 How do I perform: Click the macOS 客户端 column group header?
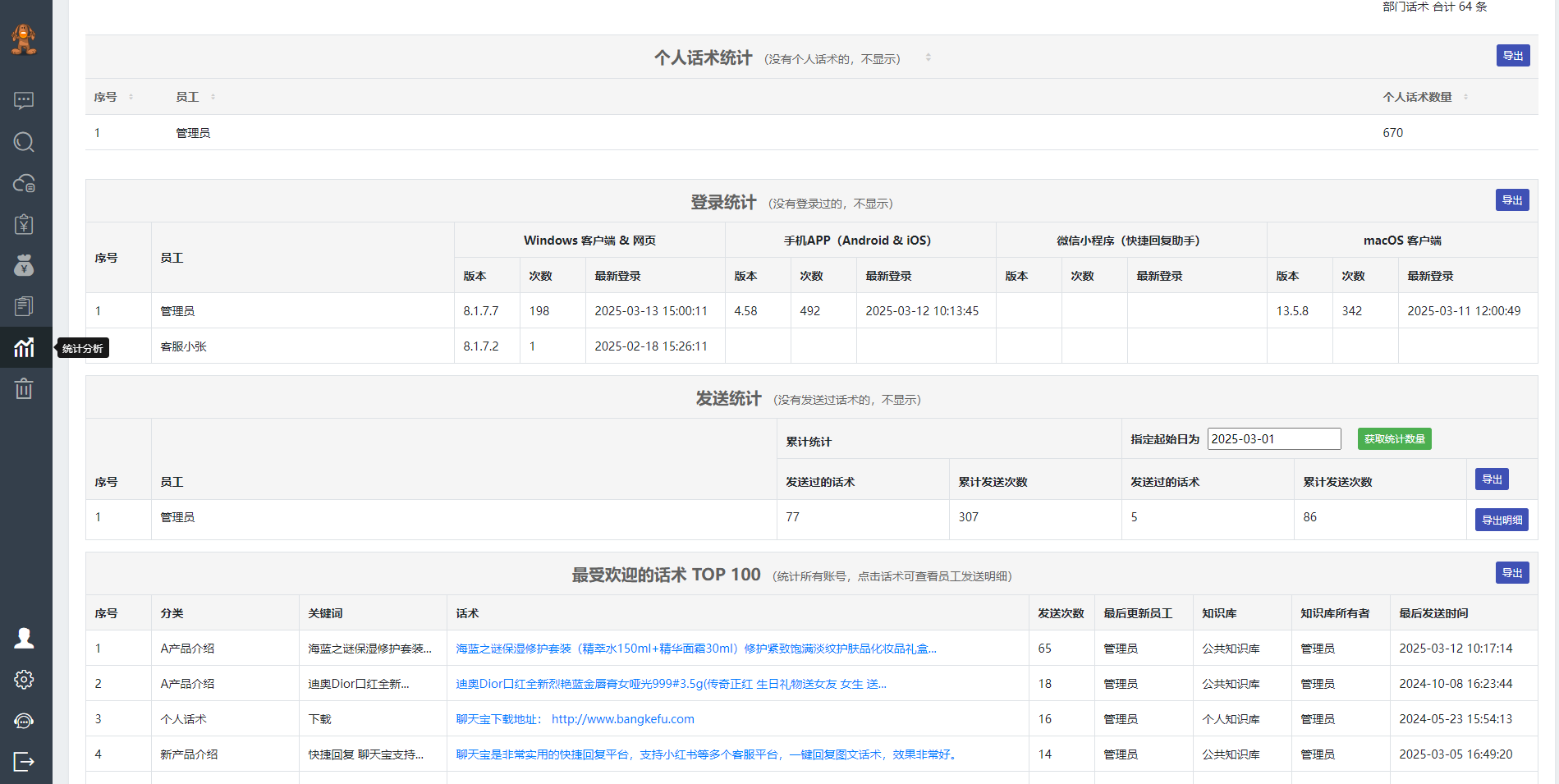pos(1402,241)
